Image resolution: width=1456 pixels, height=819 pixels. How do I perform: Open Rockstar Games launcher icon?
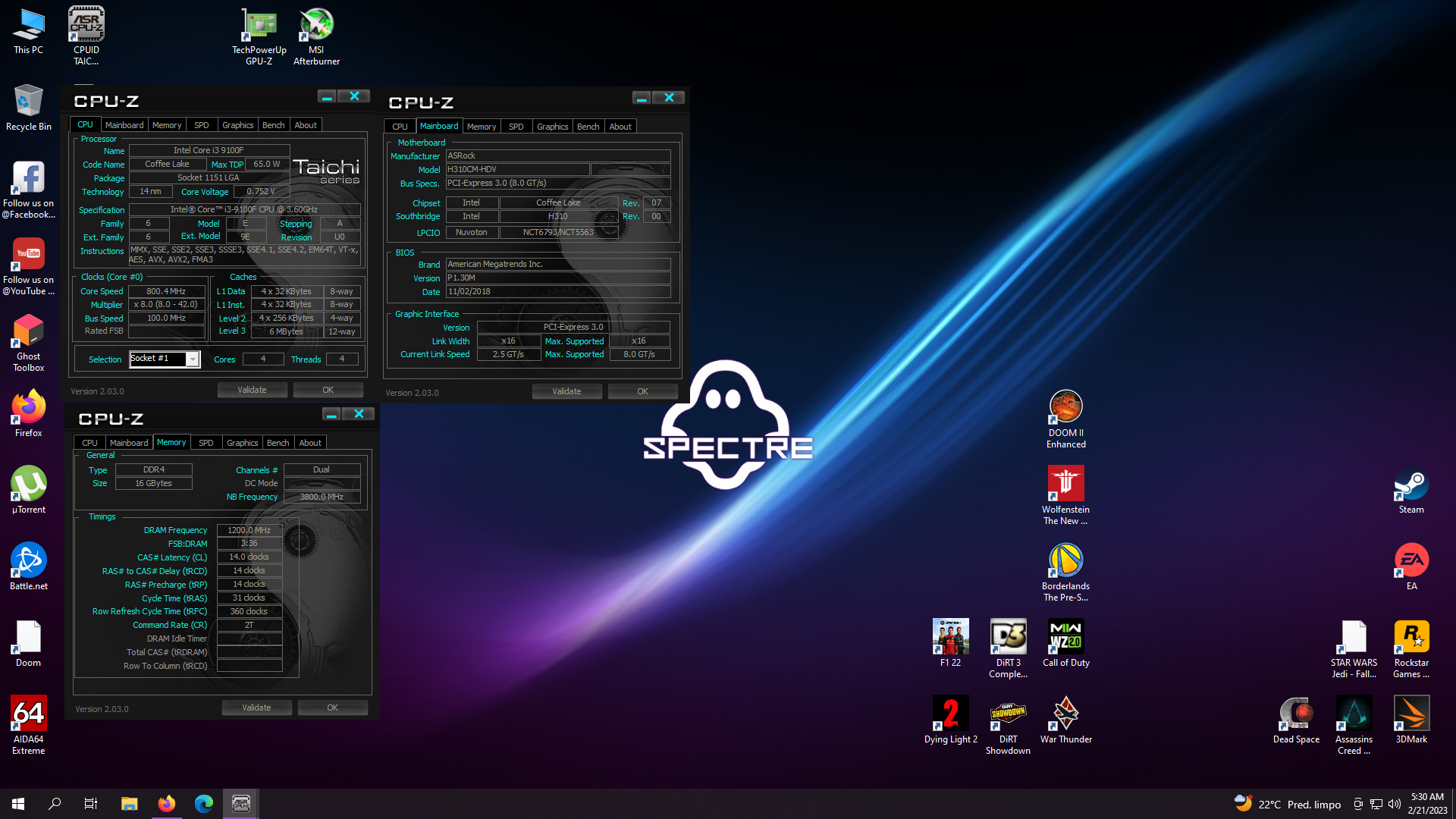coord(1411,648)
